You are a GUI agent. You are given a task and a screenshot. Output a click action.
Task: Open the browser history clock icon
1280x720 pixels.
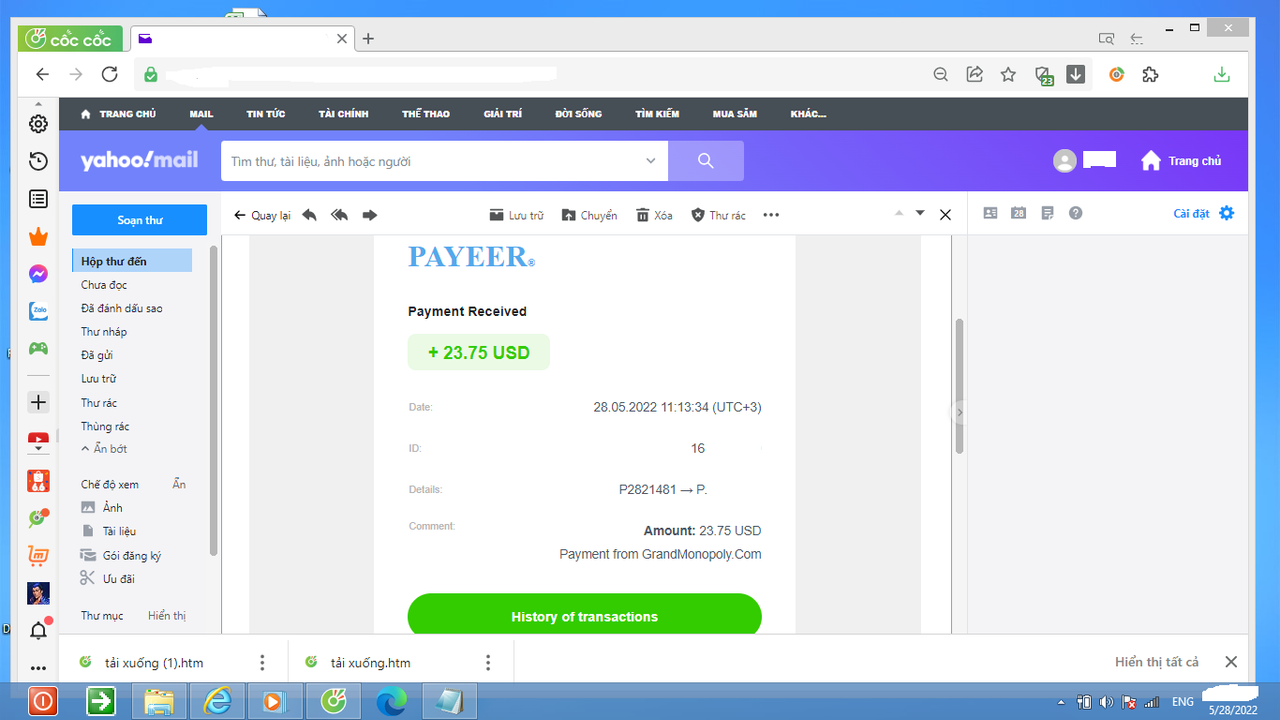pos(38,161)
